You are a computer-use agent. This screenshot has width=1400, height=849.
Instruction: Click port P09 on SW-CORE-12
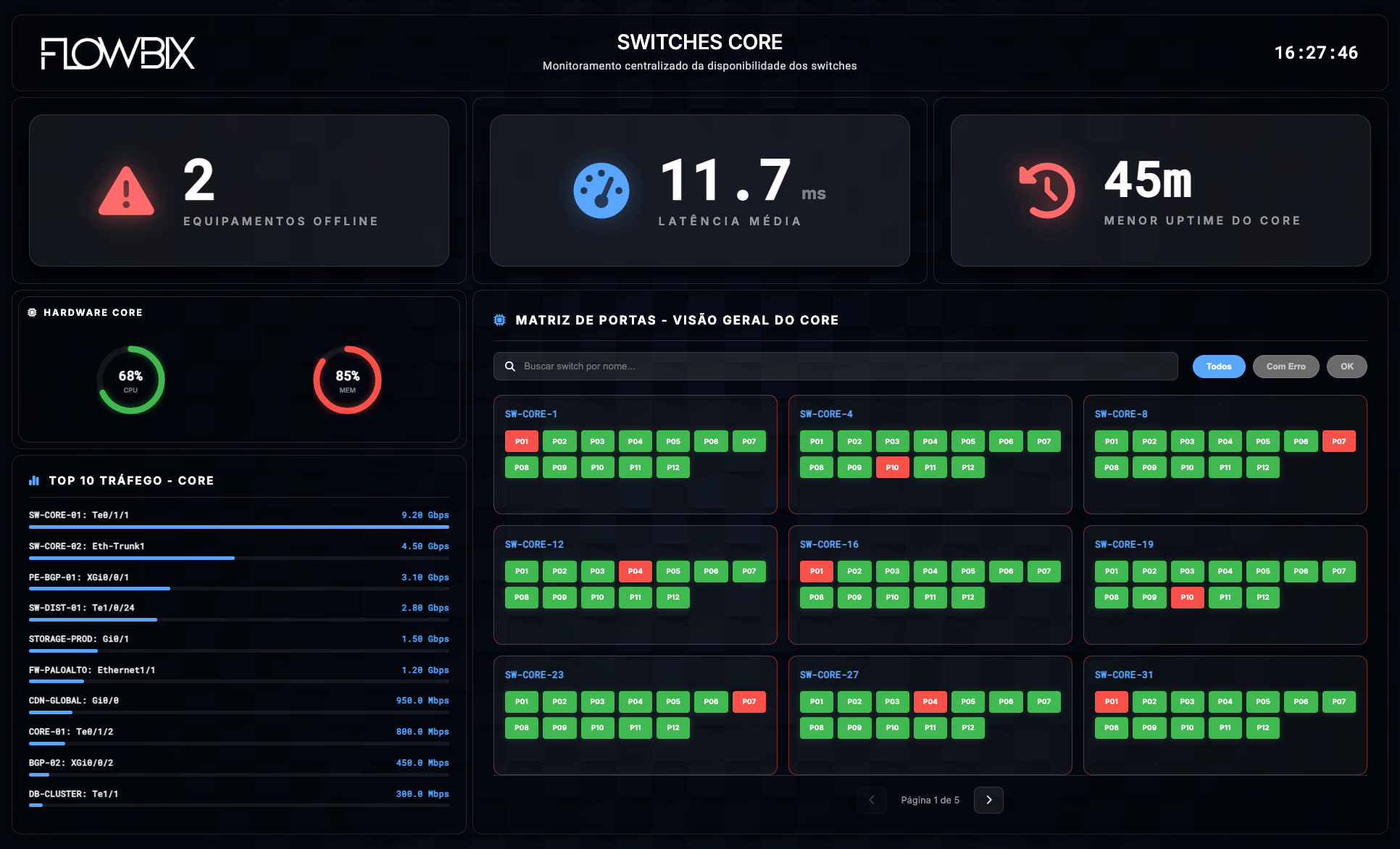(x=559, y=598)
